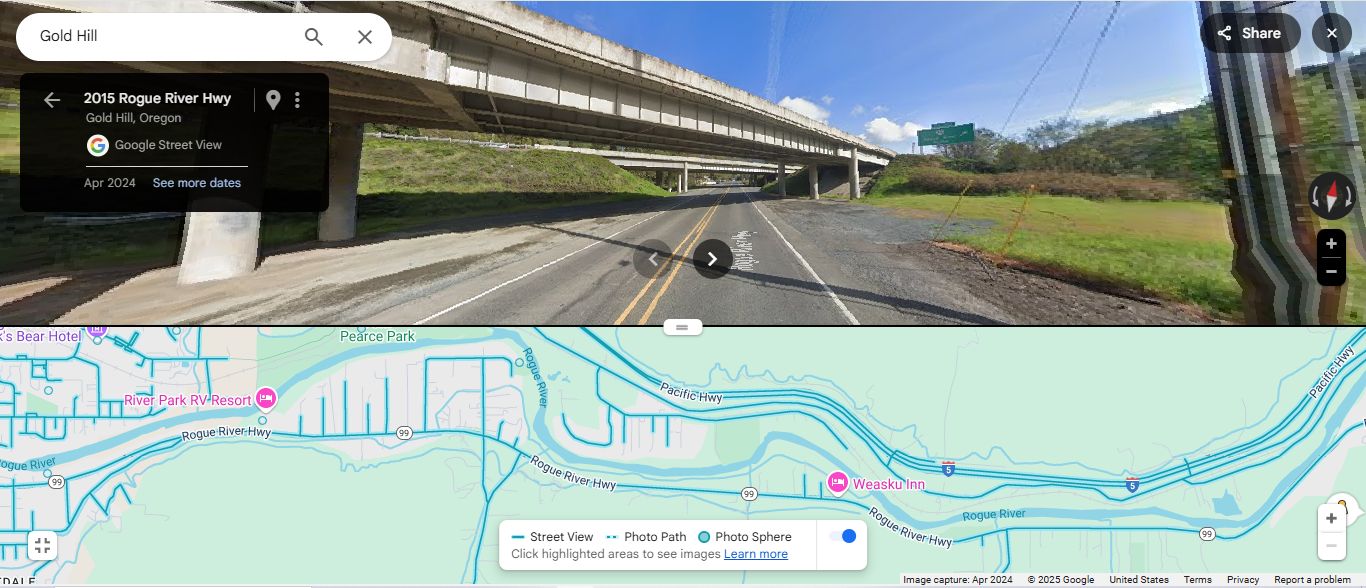Open the Learn more link
The image size is (1366, 588).
[x=756, y=554]
